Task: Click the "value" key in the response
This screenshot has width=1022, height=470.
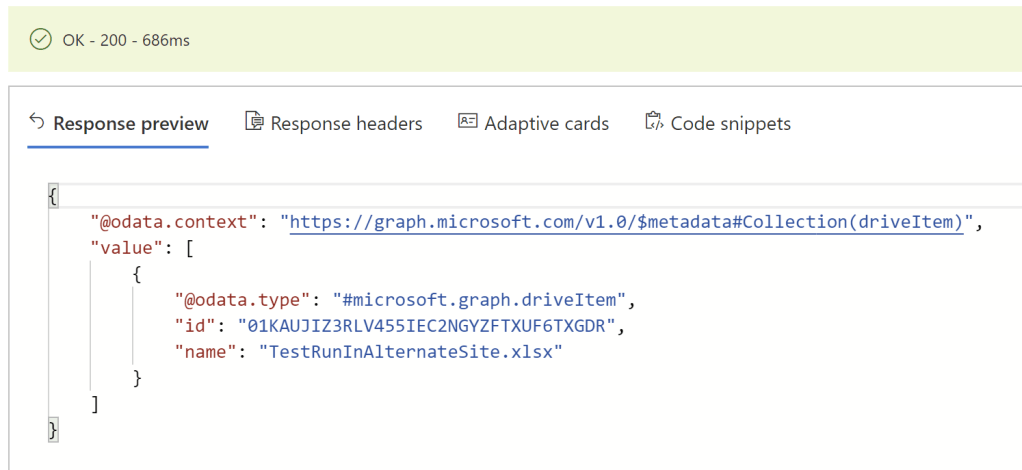Action: (x=125, y=248)
